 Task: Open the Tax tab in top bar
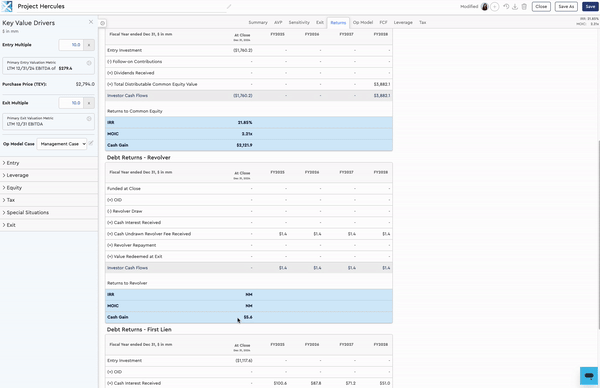click(422, 23)
